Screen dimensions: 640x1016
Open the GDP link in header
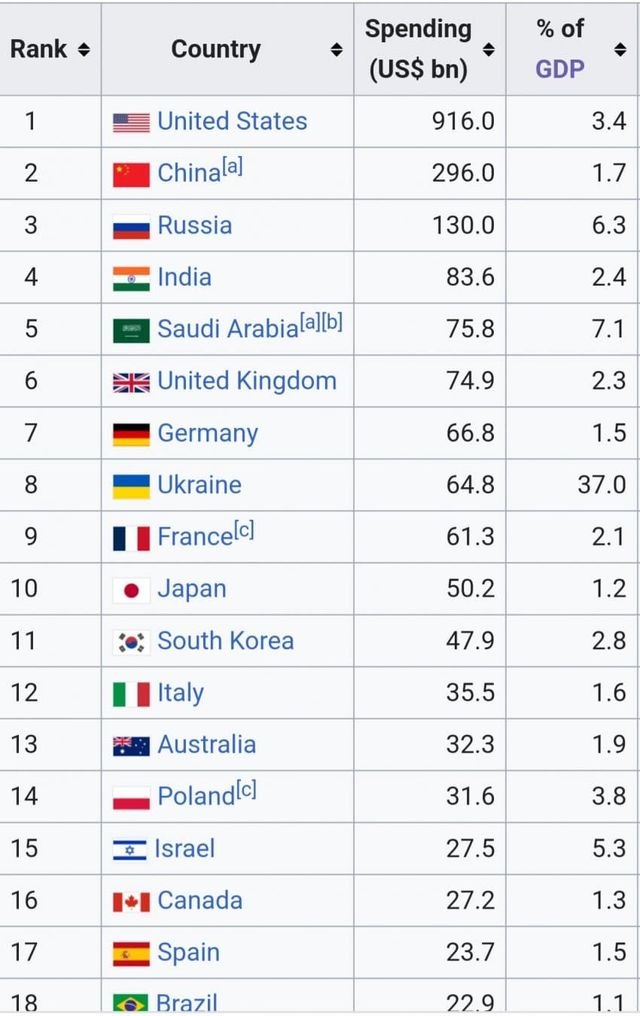[x=560, y=69]
